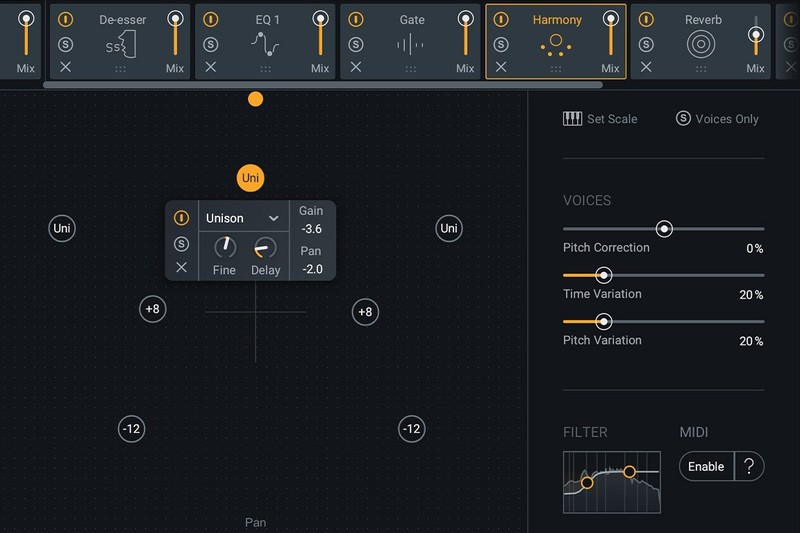This screenshot has width=800, height=533.
Task: Select the EQ 1 module icon
Action: coord(265,45)
